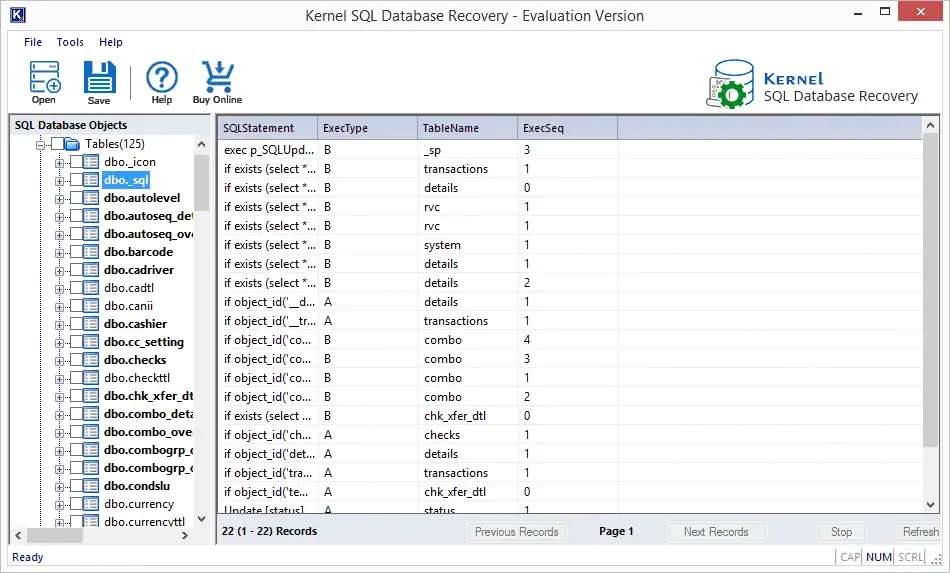Viewport: 950px width, 573px height.
Task: Click the Kernel app icon in title bar
Action: point(18,15)
